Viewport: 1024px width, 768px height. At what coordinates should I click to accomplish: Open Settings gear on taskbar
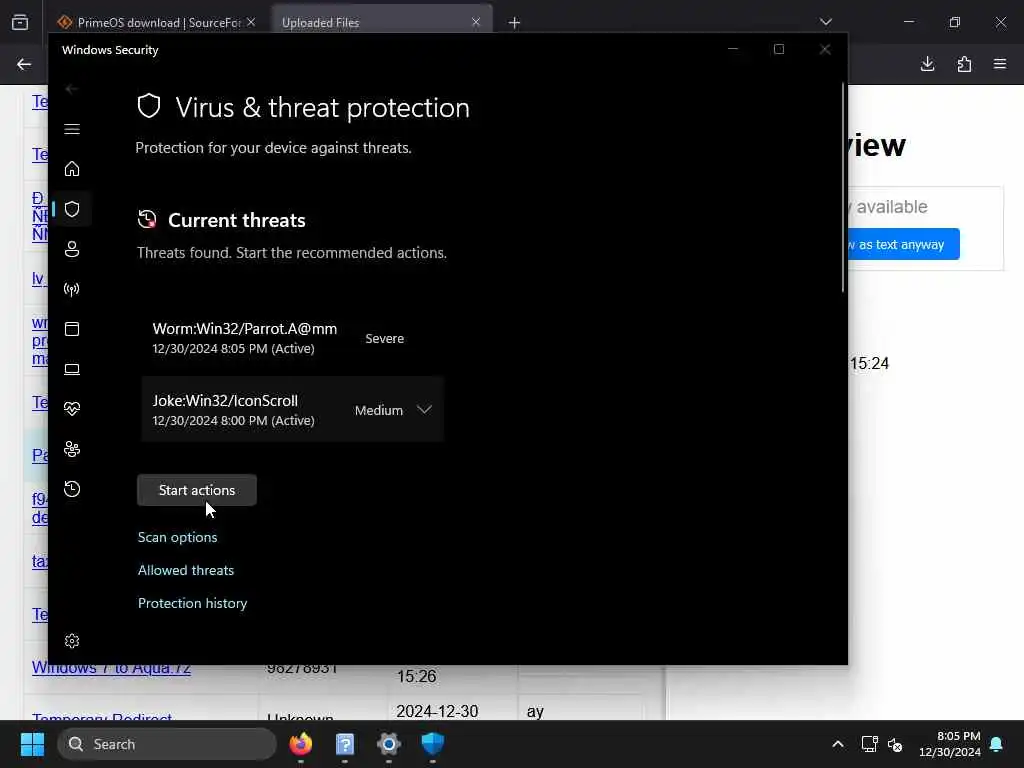pyautogui.click(x=389, y=744)
